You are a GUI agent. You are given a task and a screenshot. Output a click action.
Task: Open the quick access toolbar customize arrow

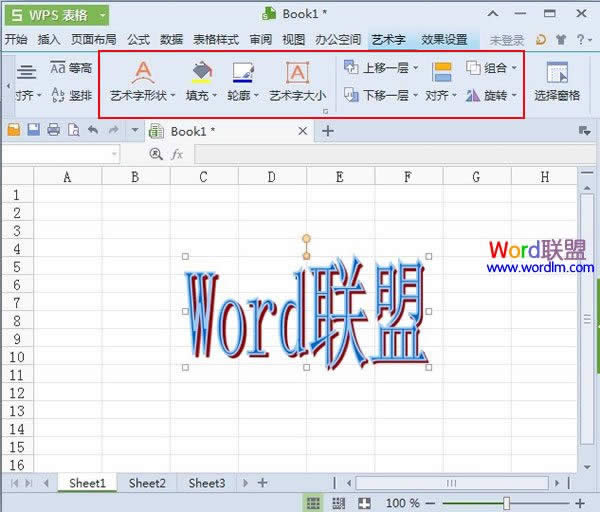click(135, 130)
